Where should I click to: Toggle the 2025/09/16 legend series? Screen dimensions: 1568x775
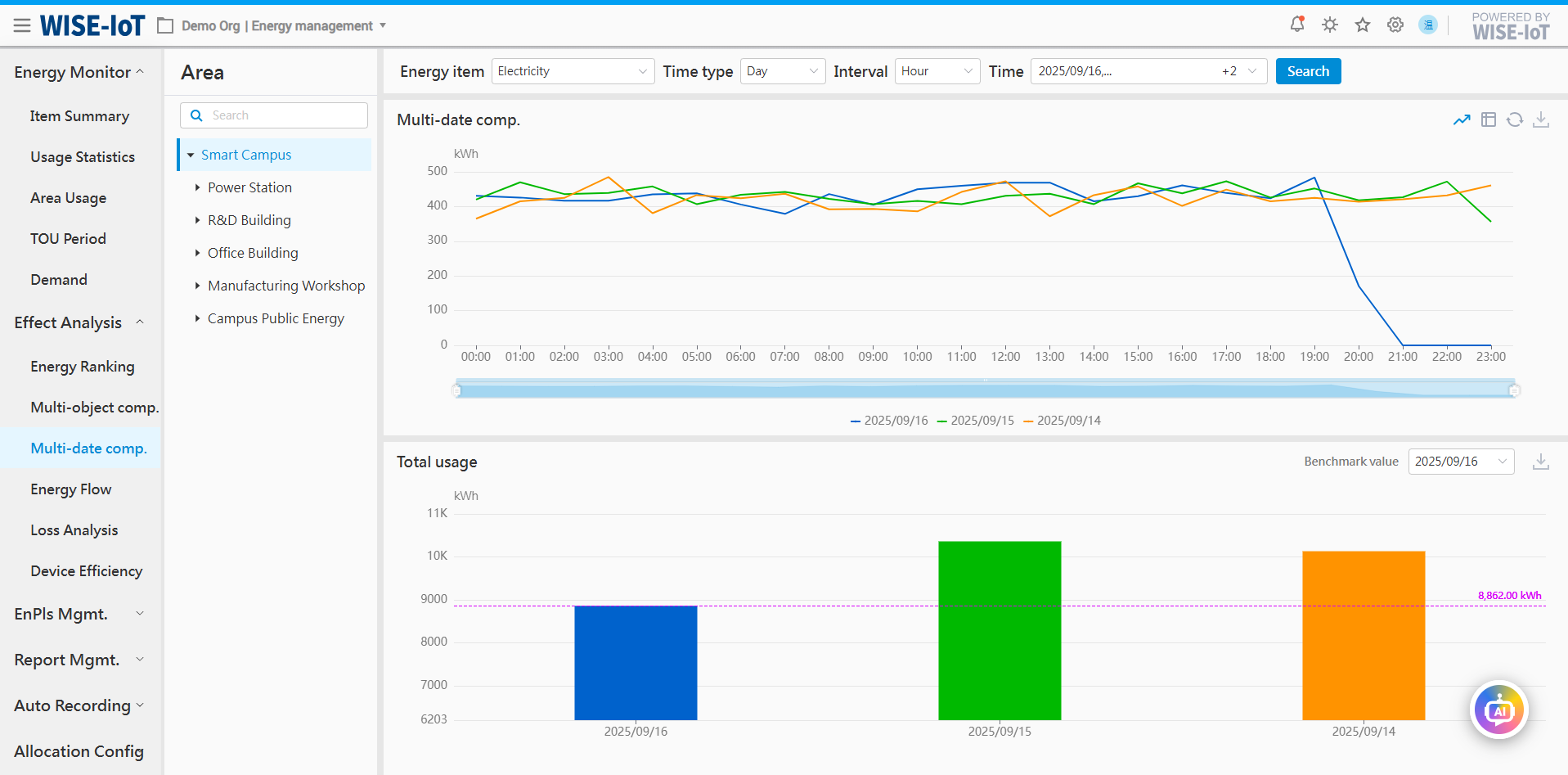(889, 421)
